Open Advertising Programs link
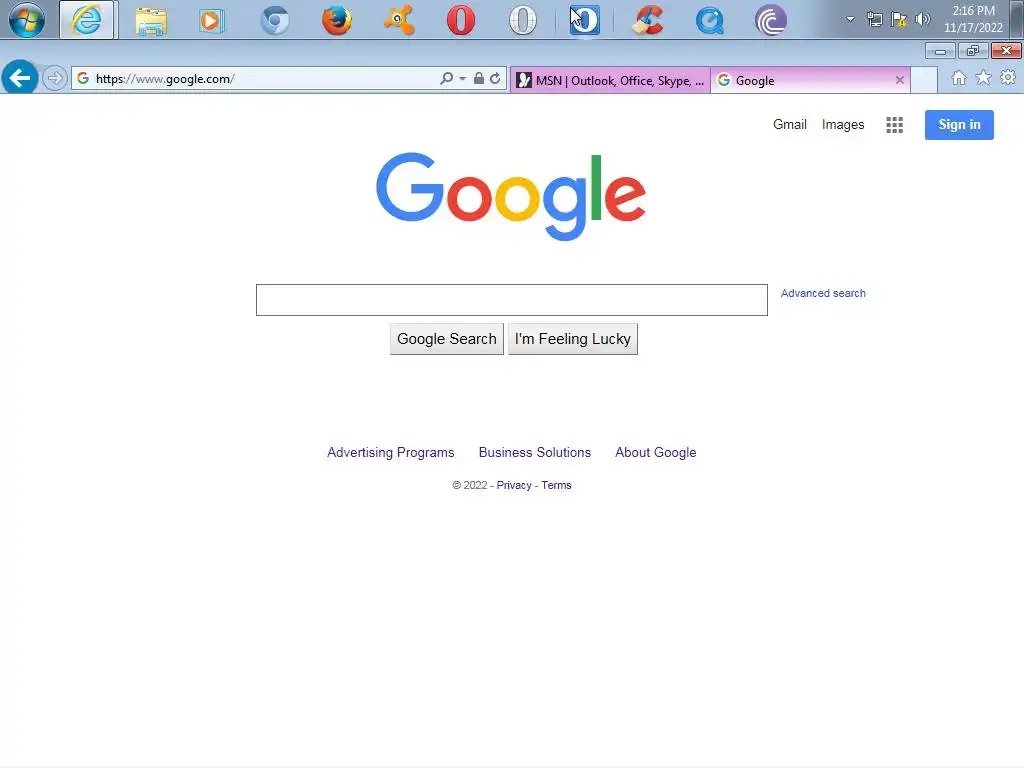This screenshot has width=1024, height=768. (x=391, y=453)
